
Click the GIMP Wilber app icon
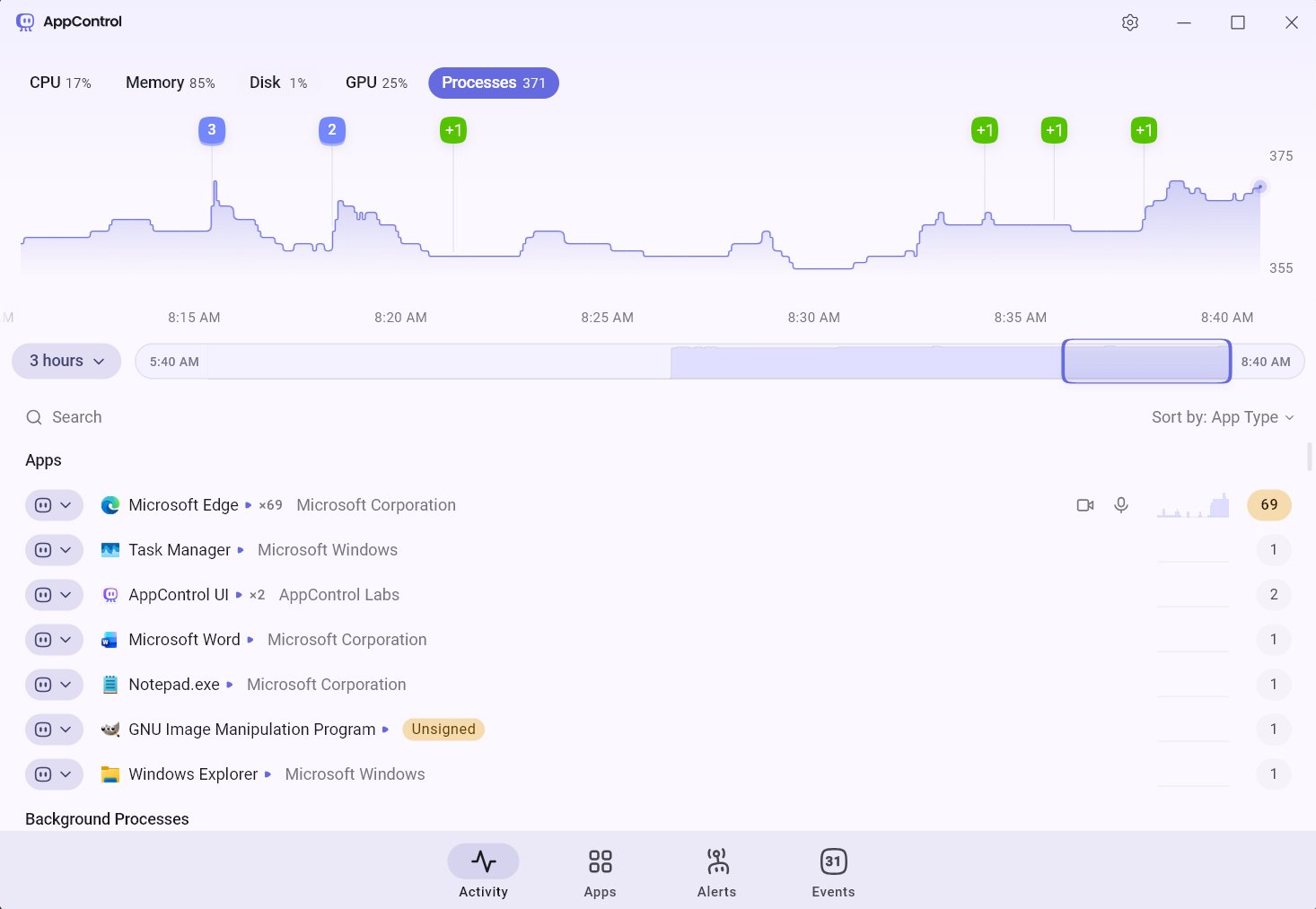click(x=110, y=730)
